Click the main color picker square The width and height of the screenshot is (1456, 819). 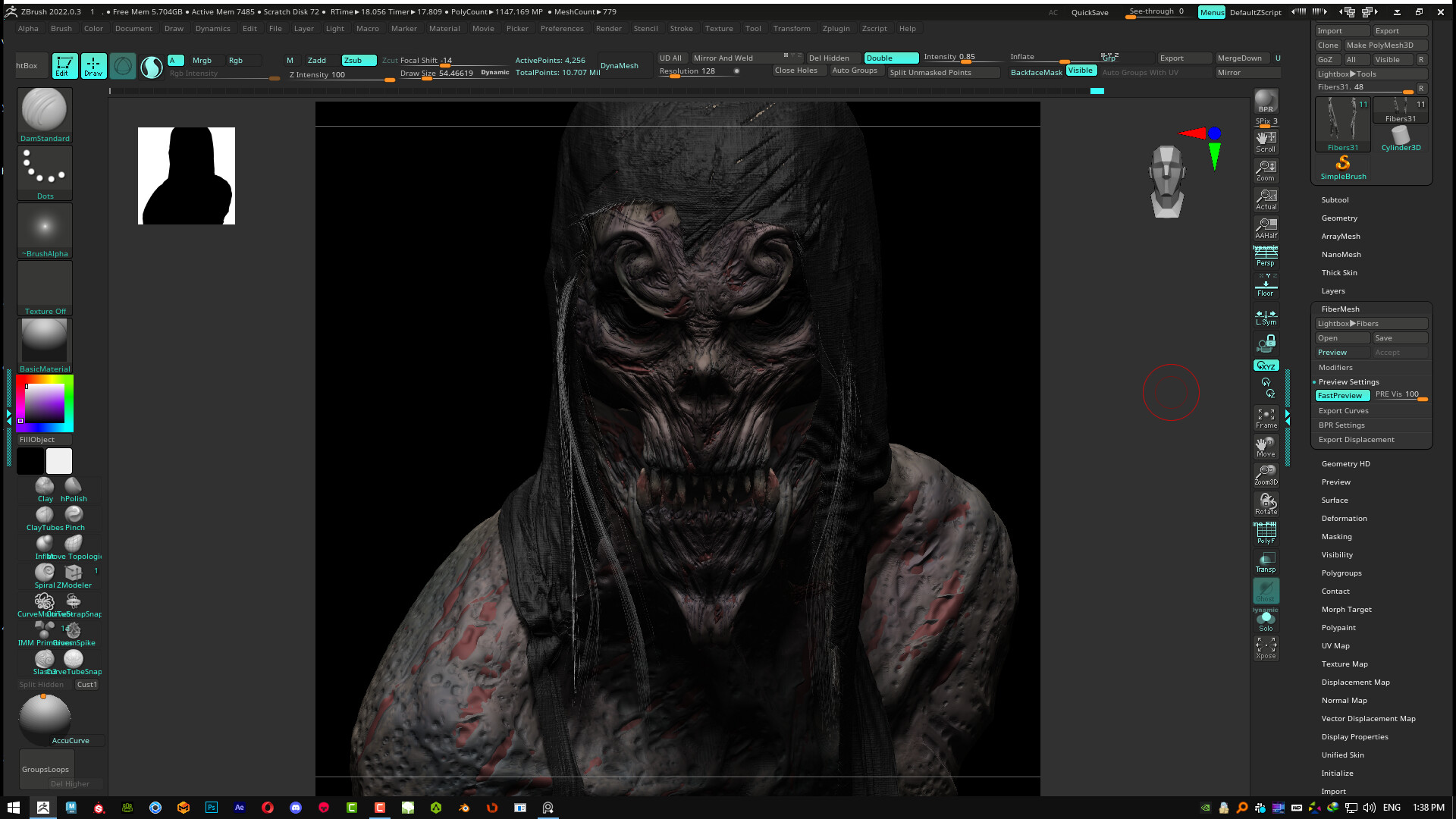(x=45, y=403)
